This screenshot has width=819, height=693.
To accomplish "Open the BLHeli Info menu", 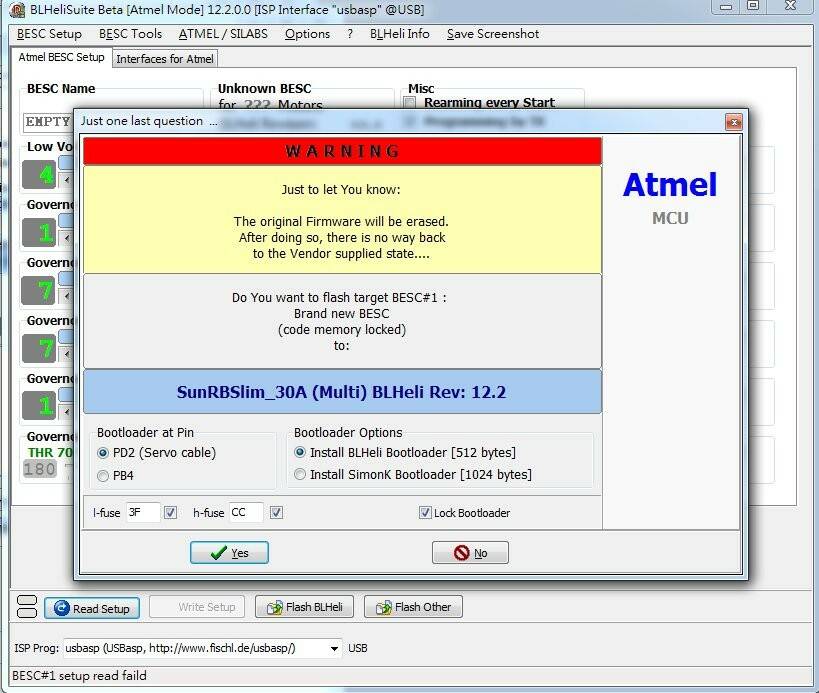I will click(400, 34).
